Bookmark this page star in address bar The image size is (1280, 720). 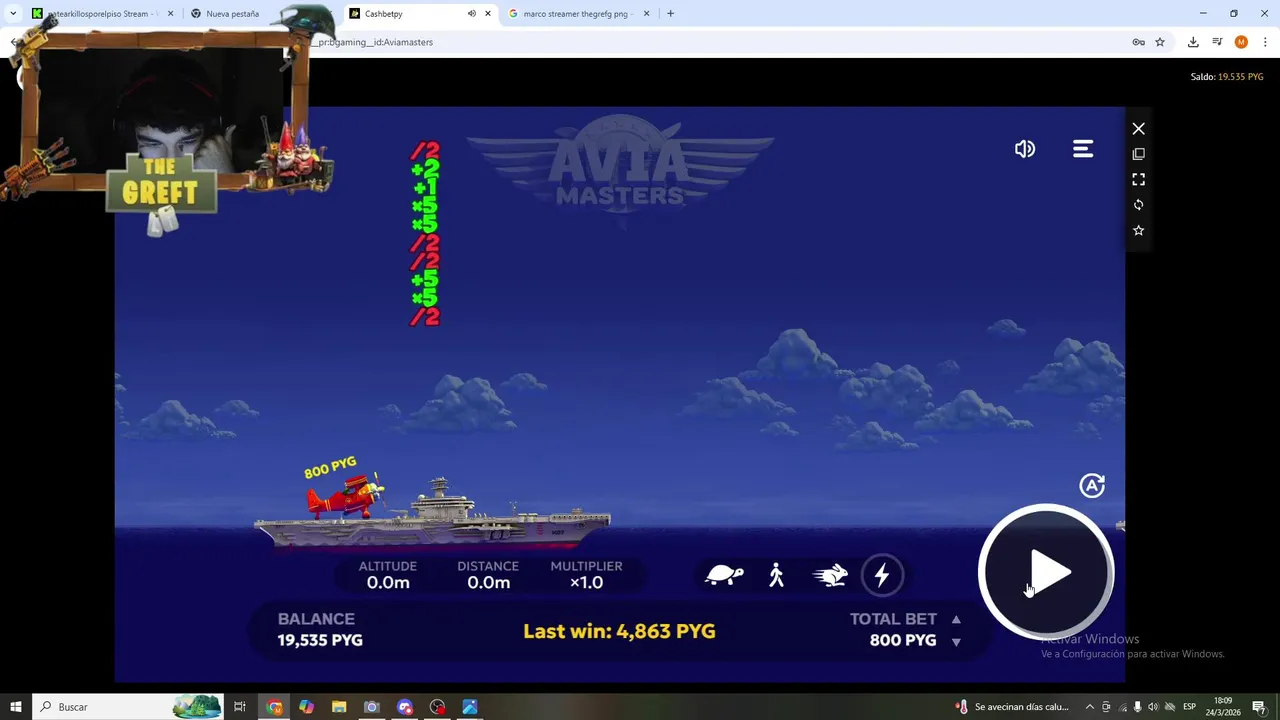click(1160, 42)
